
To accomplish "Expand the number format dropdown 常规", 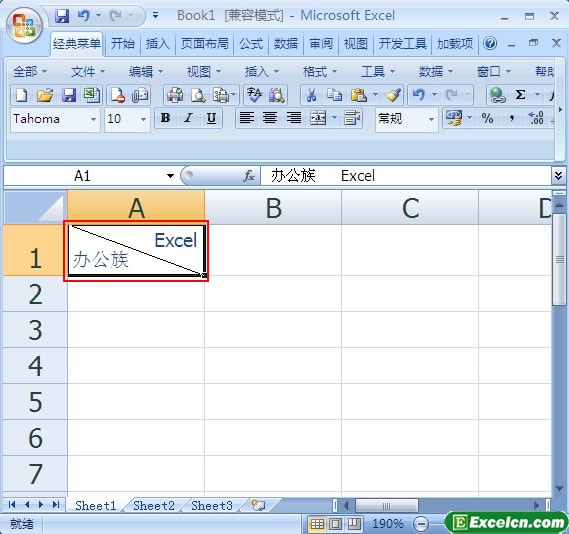I will click(431, 119).
